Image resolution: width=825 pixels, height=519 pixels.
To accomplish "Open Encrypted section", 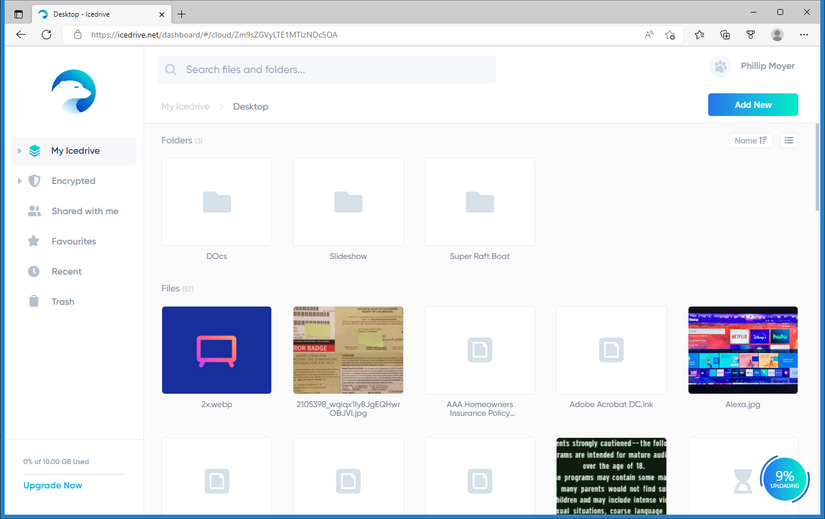I will click(x=74, y=181).
